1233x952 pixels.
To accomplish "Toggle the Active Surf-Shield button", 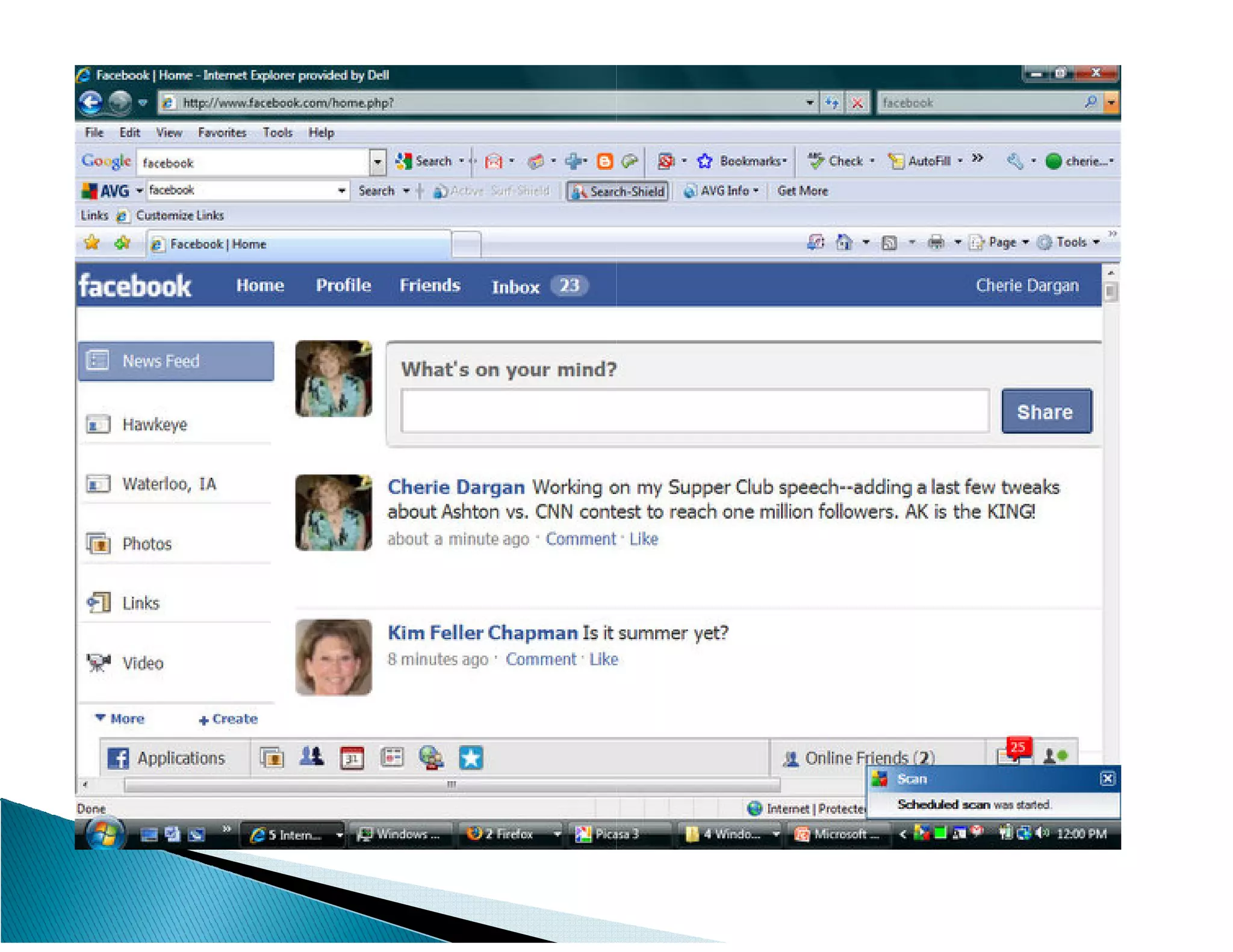I will click(492, 191).
